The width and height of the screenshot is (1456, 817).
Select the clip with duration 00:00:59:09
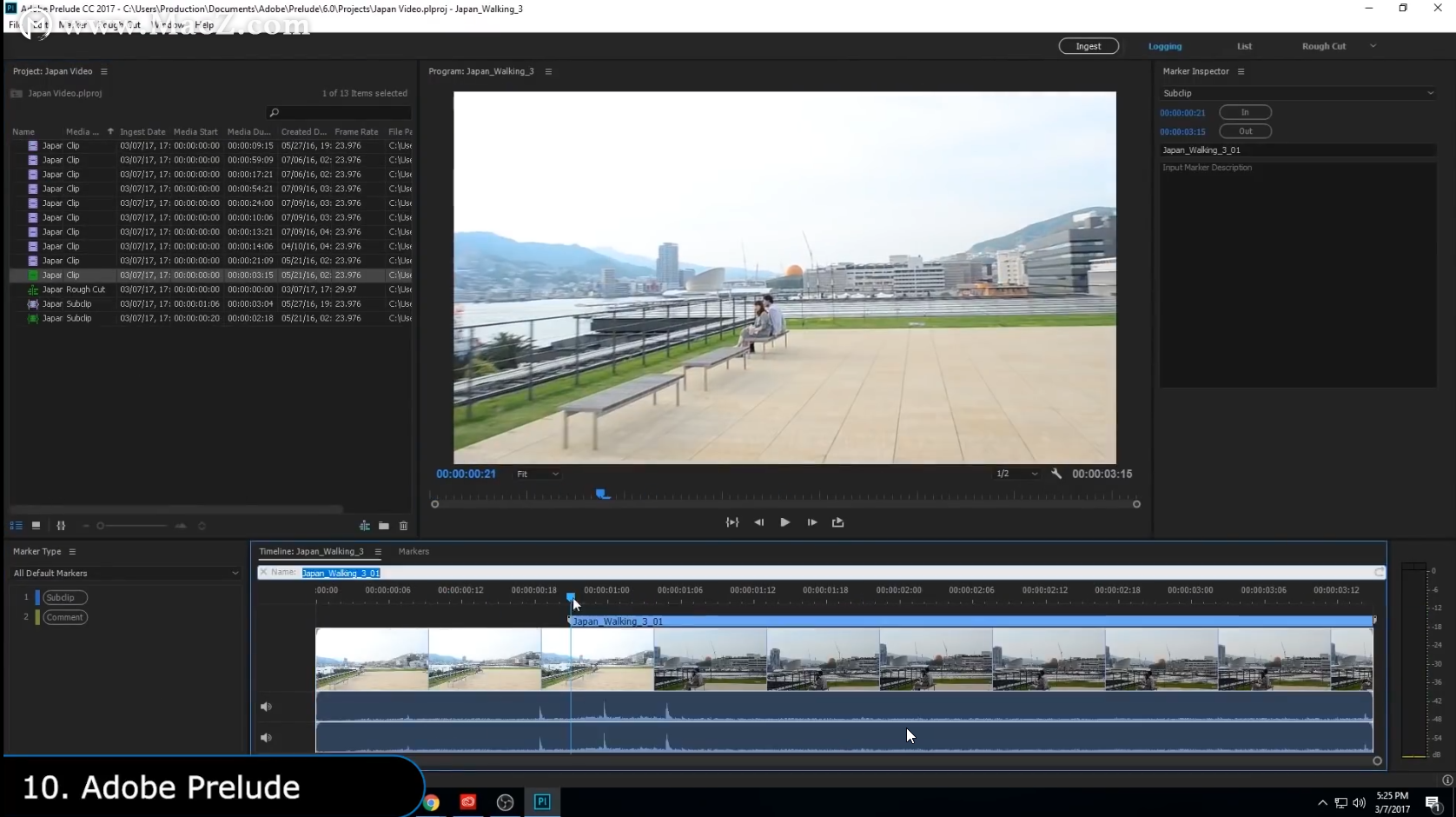[x=210, y=160]
